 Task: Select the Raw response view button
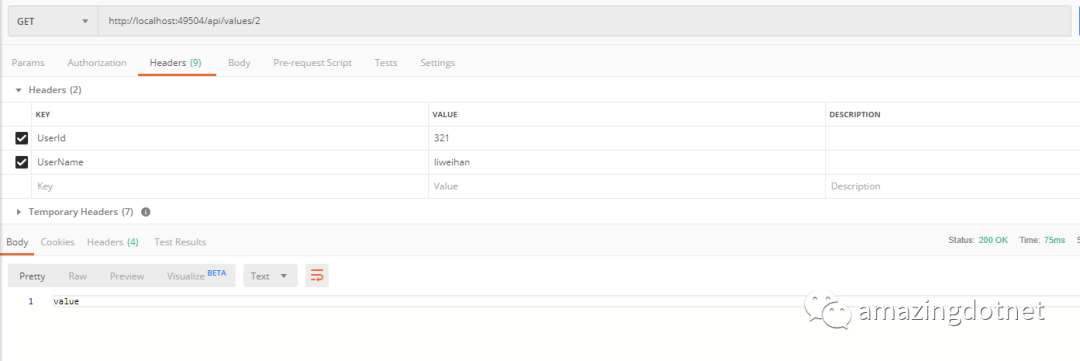pos(78,276)
